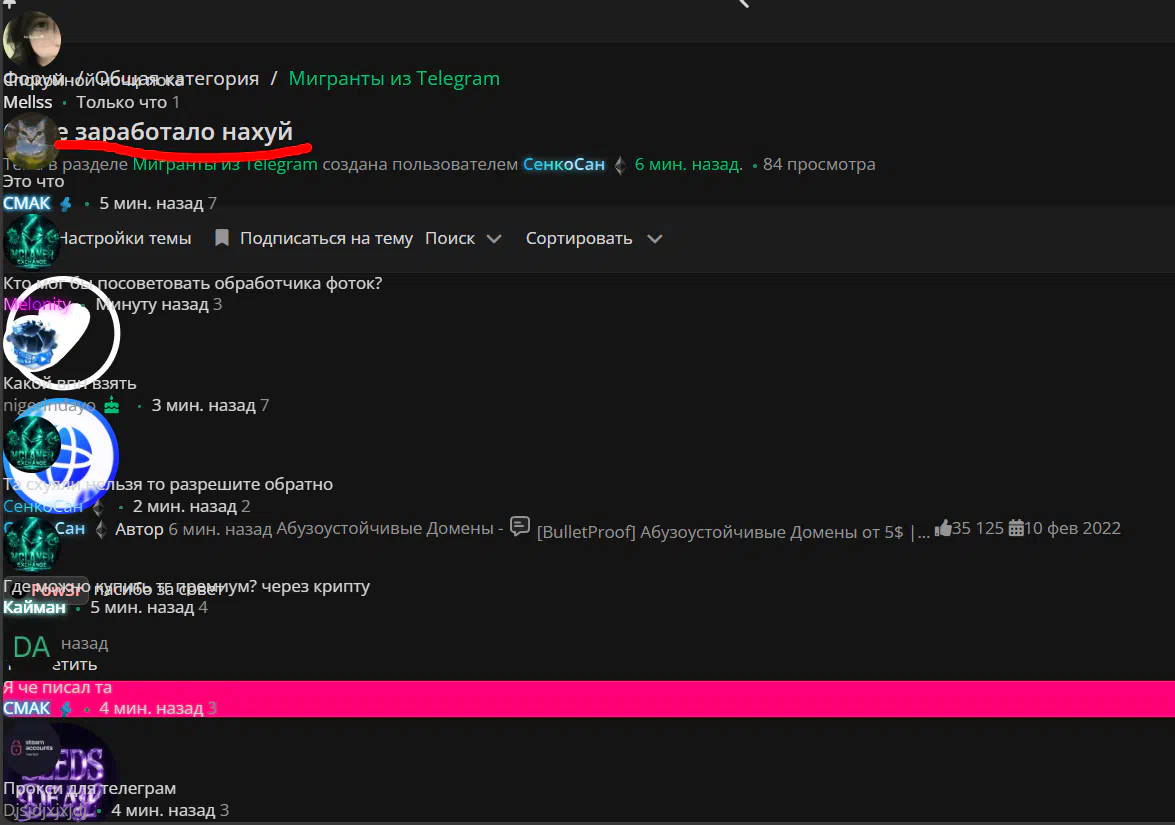Click the green cake badge next to 3 мин. назад
The height and width of the screenshot is (825, 1175).
112,405
